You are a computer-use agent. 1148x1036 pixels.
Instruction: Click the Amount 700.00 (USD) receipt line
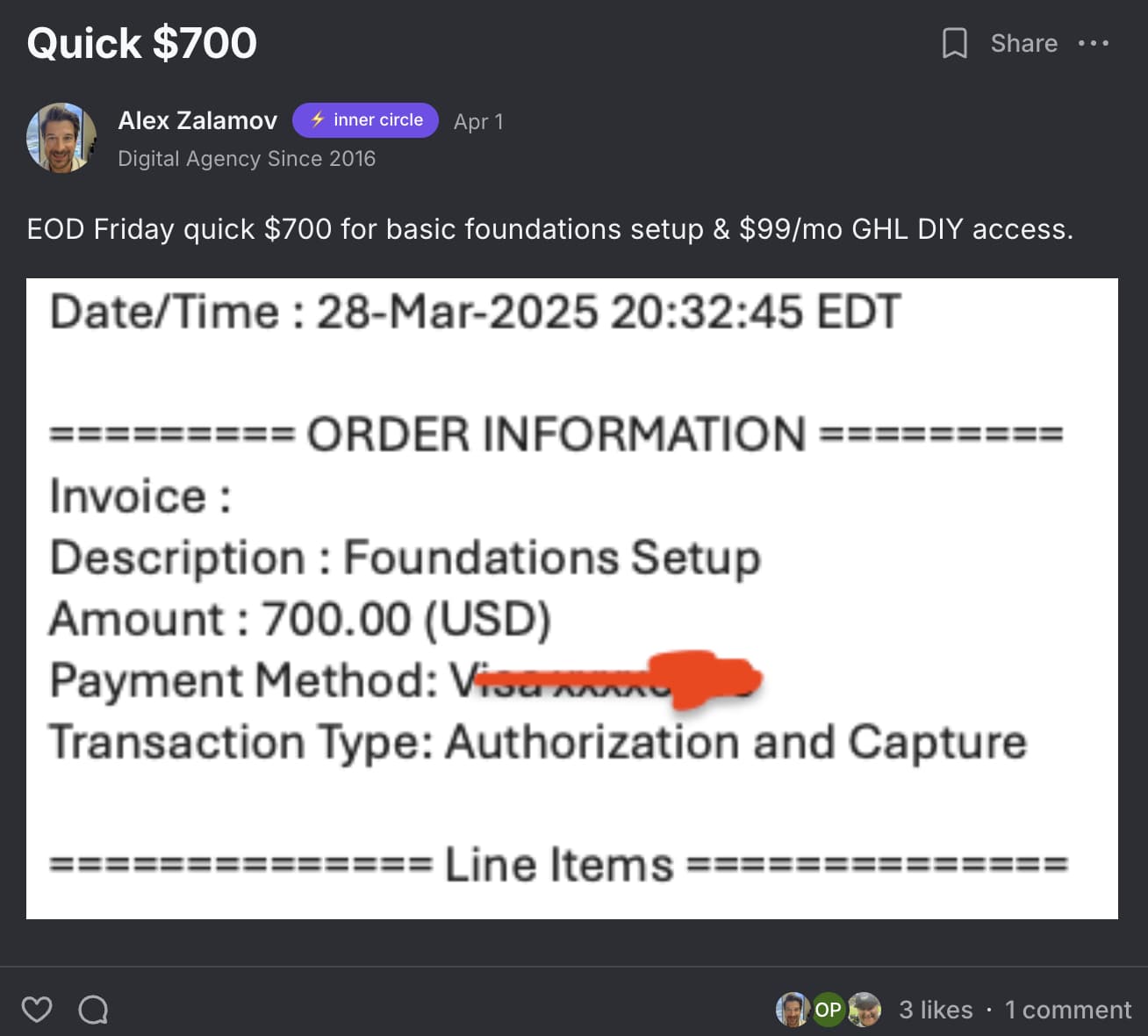point(300,618)
